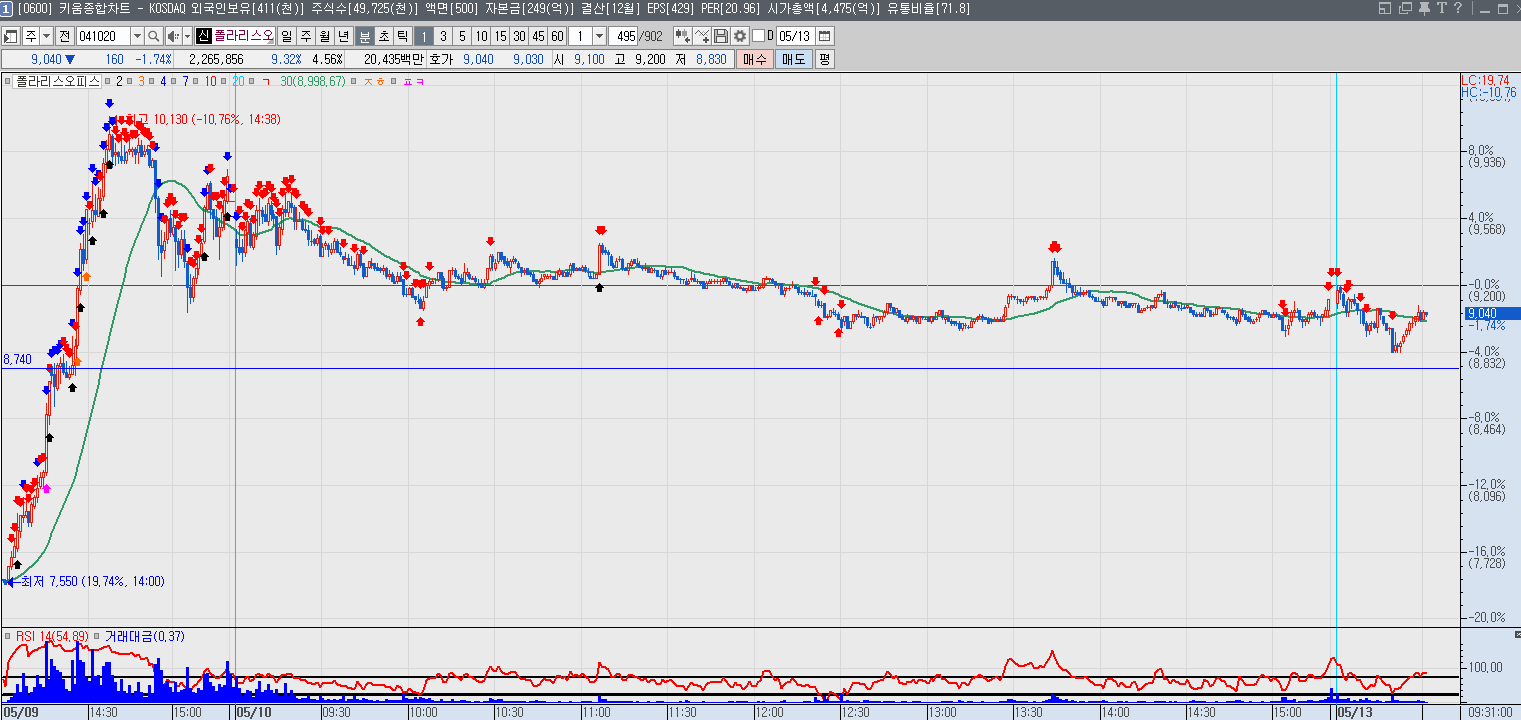Viewport: 1521px width, 720px height.
Task: Click RSI 14(54.89) indicator label
Action: (51, 636)
